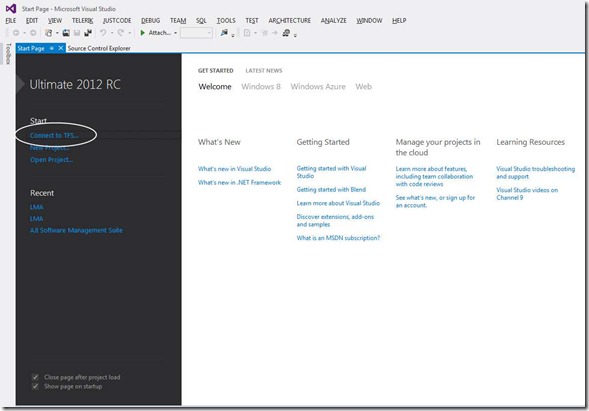Click the Save All toolbar icon
589x411 pixels.
click(x=88, y=33)
